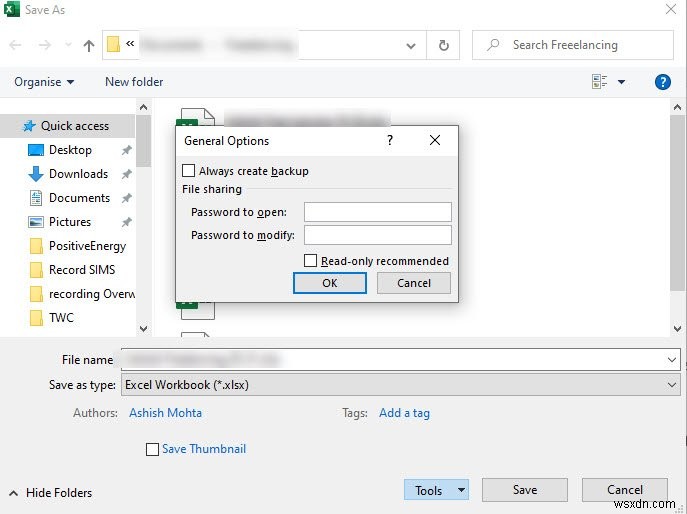The image size is (687, 514).
Task: Unpin Pictures using its pin icon
Action: (x=127, y=222)
